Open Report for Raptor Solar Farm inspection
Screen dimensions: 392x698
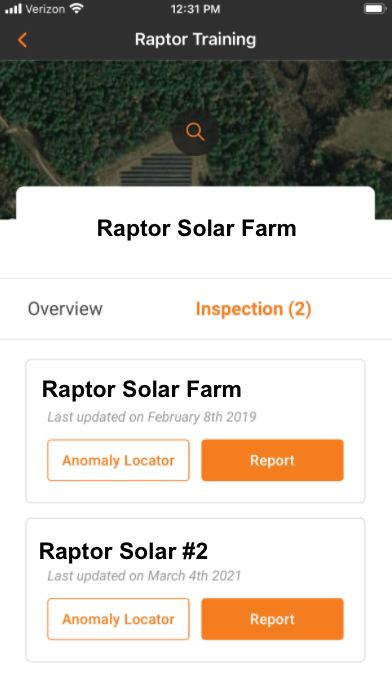point(272,460)
